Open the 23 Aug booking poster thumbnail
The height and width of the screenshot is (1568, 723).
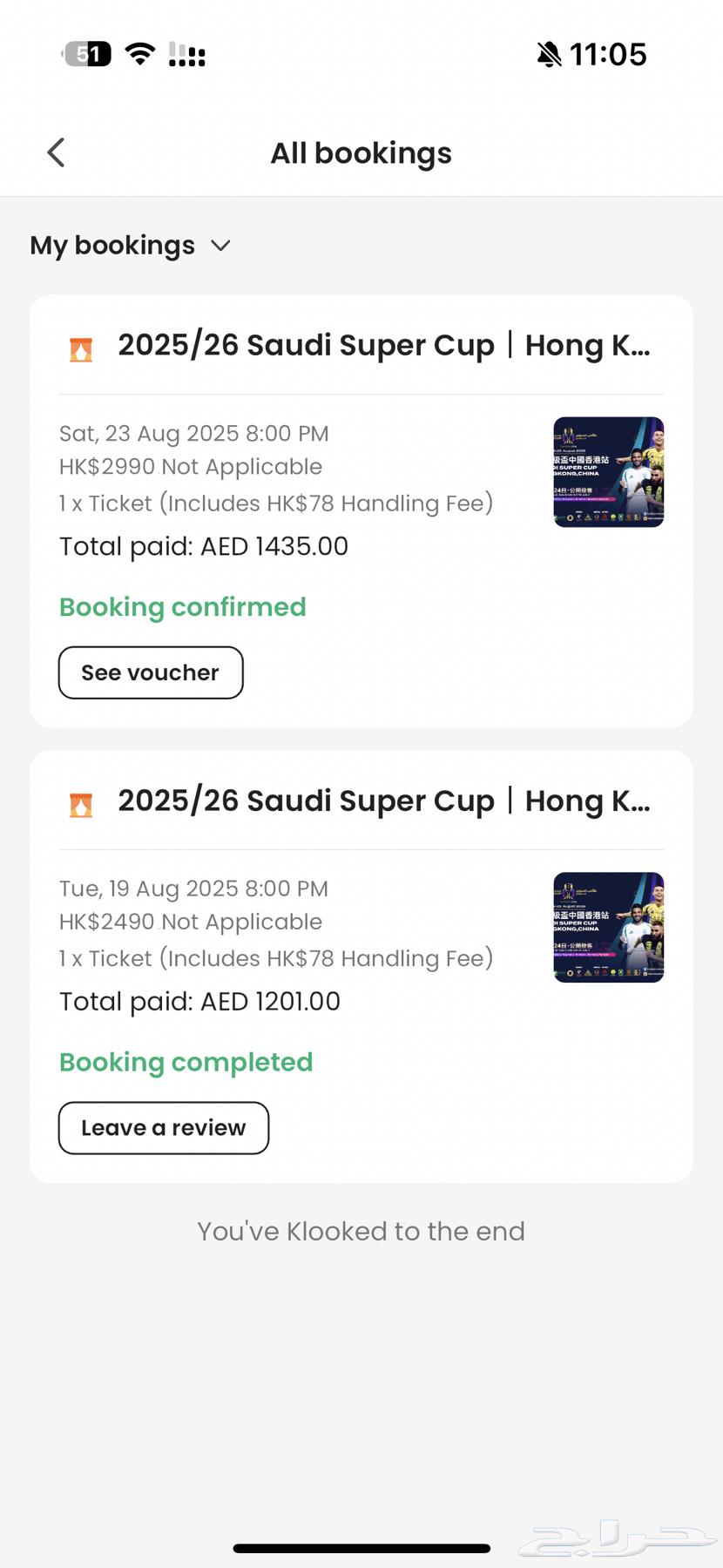pos(609,472)
